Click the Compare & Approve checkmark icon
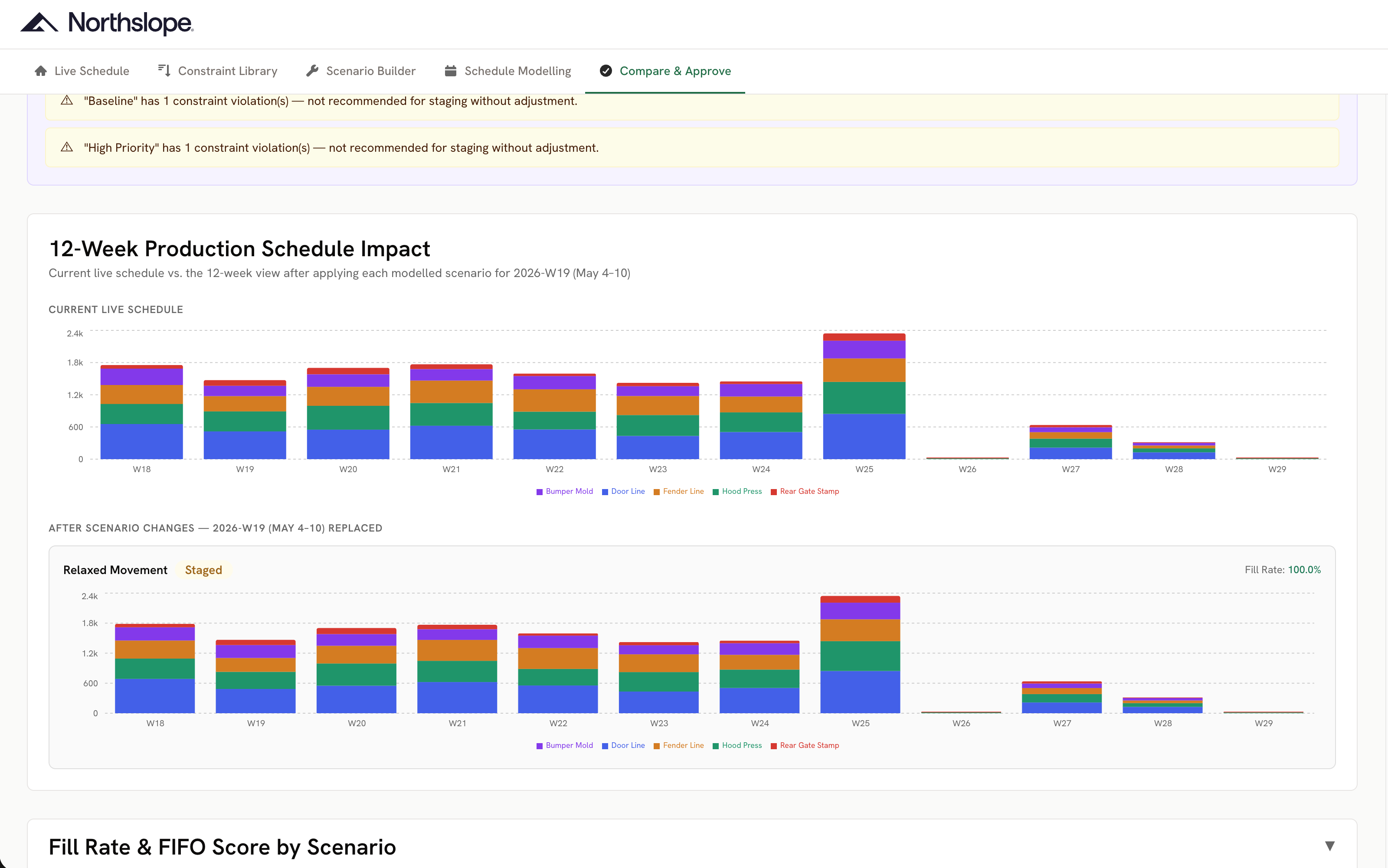1388x868 pixels. [606, 71]
